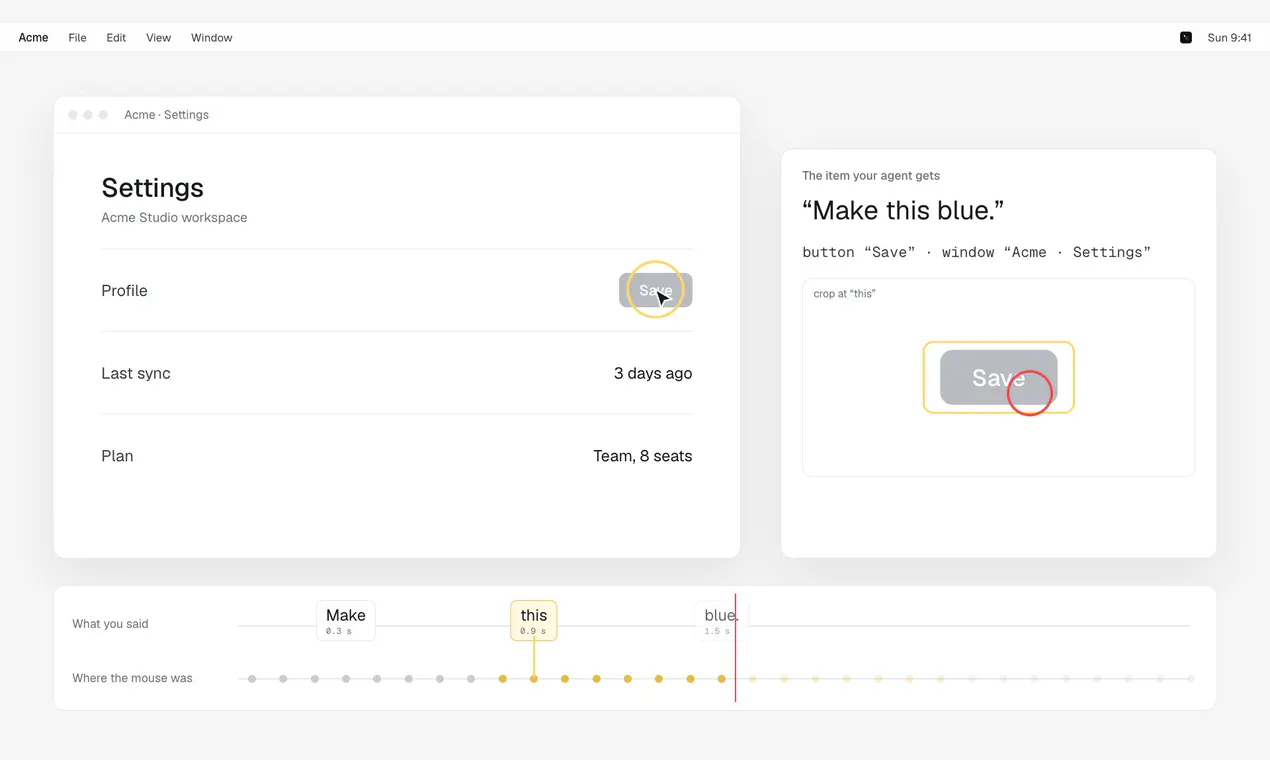Click the red playhead line in the timeline
Image resolution: width=1270 pixels, height=760 pixels.
coord(735,647)
